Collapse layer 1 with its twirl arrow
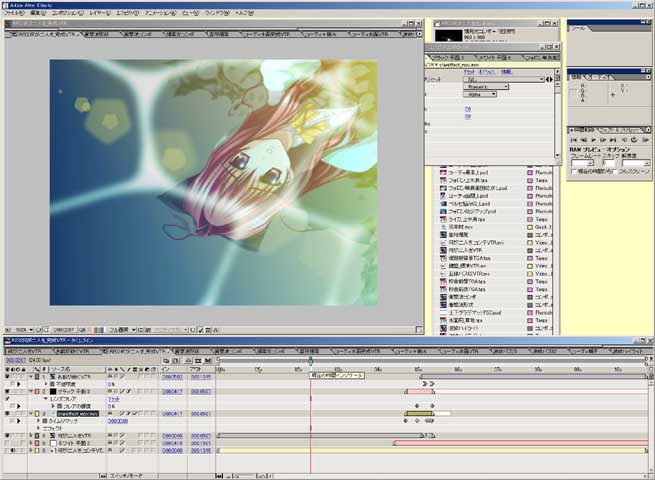655x480 pixels. 31,377
